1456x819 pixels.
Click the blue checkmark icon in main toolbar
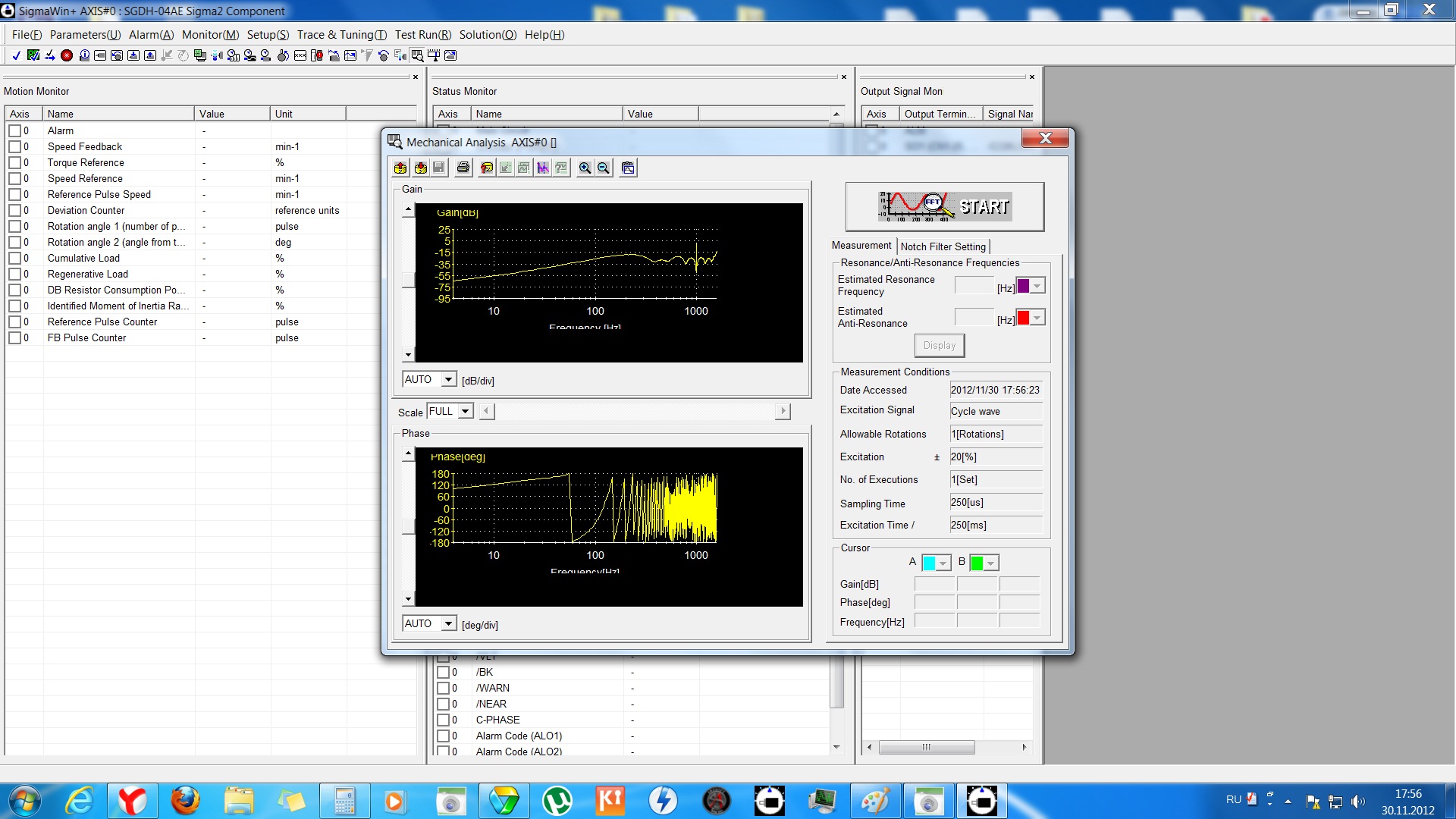click(16, 55)
